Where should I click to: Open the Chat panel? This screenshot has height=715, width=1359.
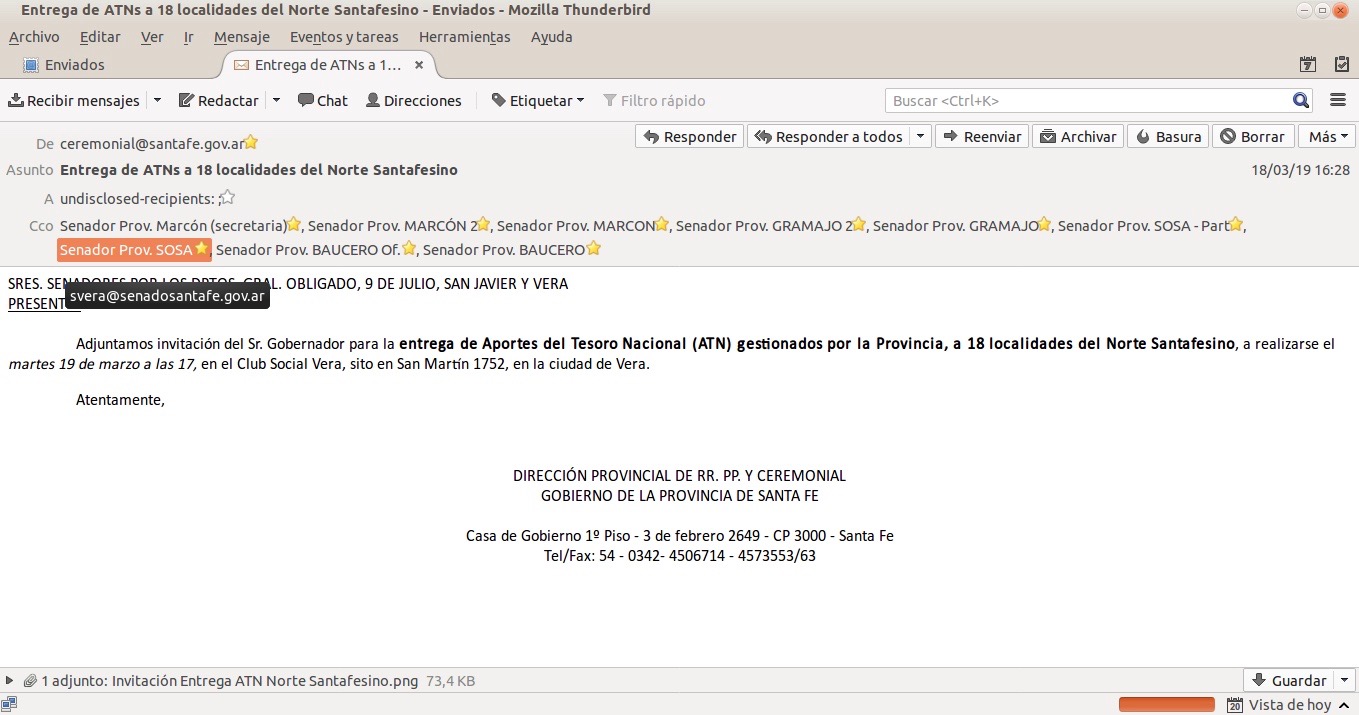323,101
